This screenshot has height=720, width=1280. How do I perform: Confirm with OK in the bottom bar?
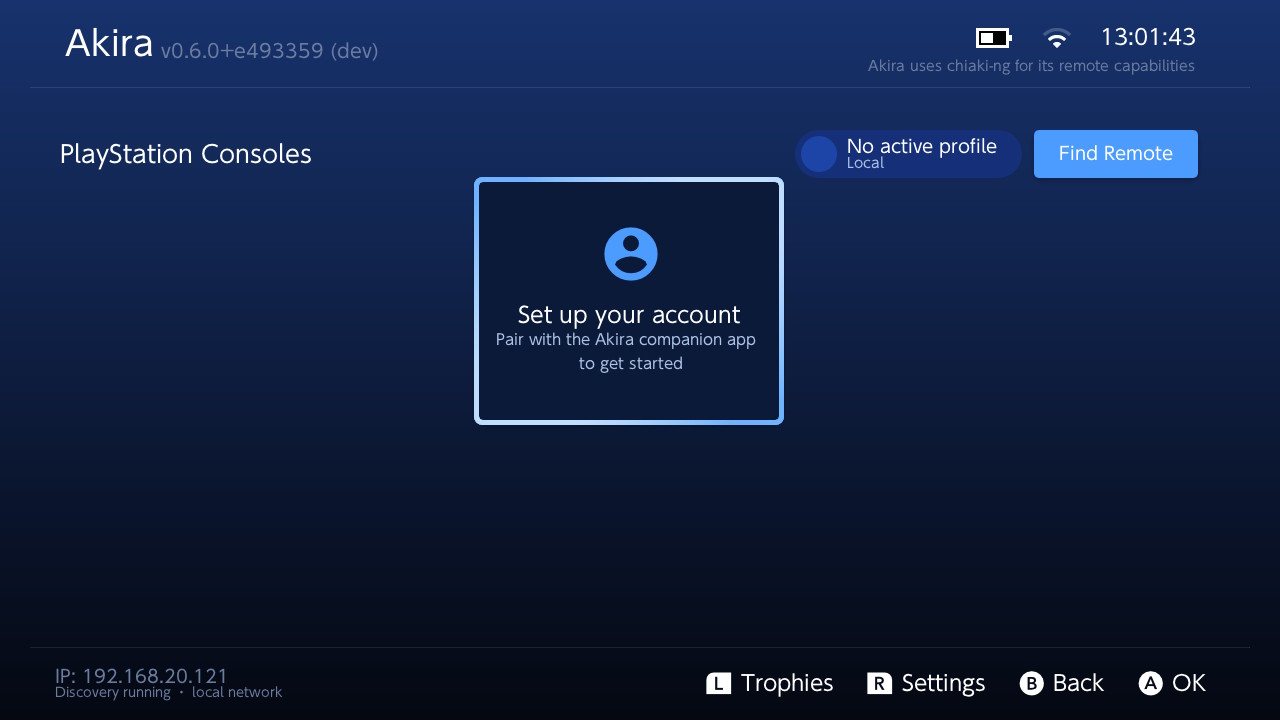[1173, 683]
